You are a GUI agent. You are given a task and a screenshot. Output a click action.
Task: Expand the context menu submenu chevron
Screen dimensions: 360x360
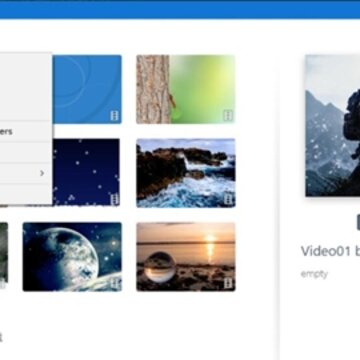click(x=42, y=173)
